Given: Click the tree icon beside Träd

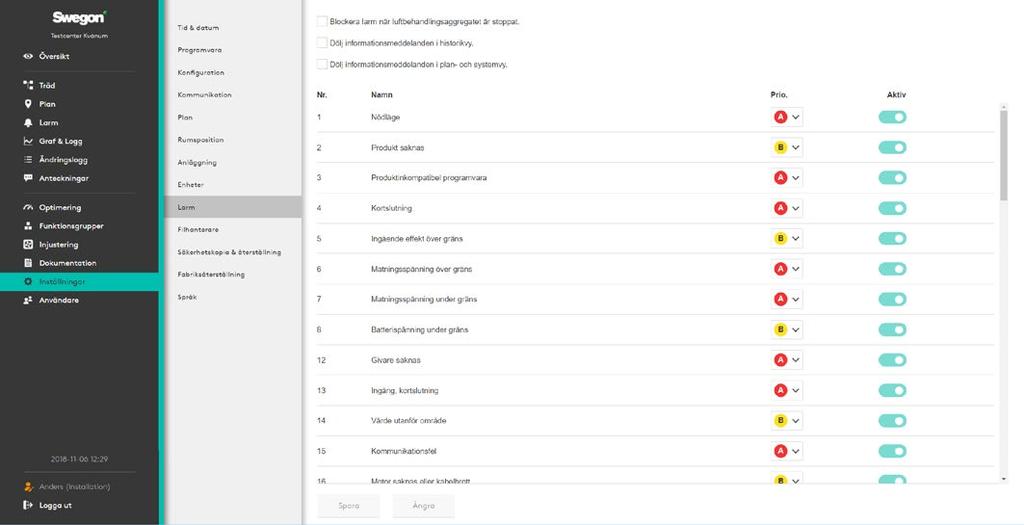Looking at the screenshot, I should point(28,85).
